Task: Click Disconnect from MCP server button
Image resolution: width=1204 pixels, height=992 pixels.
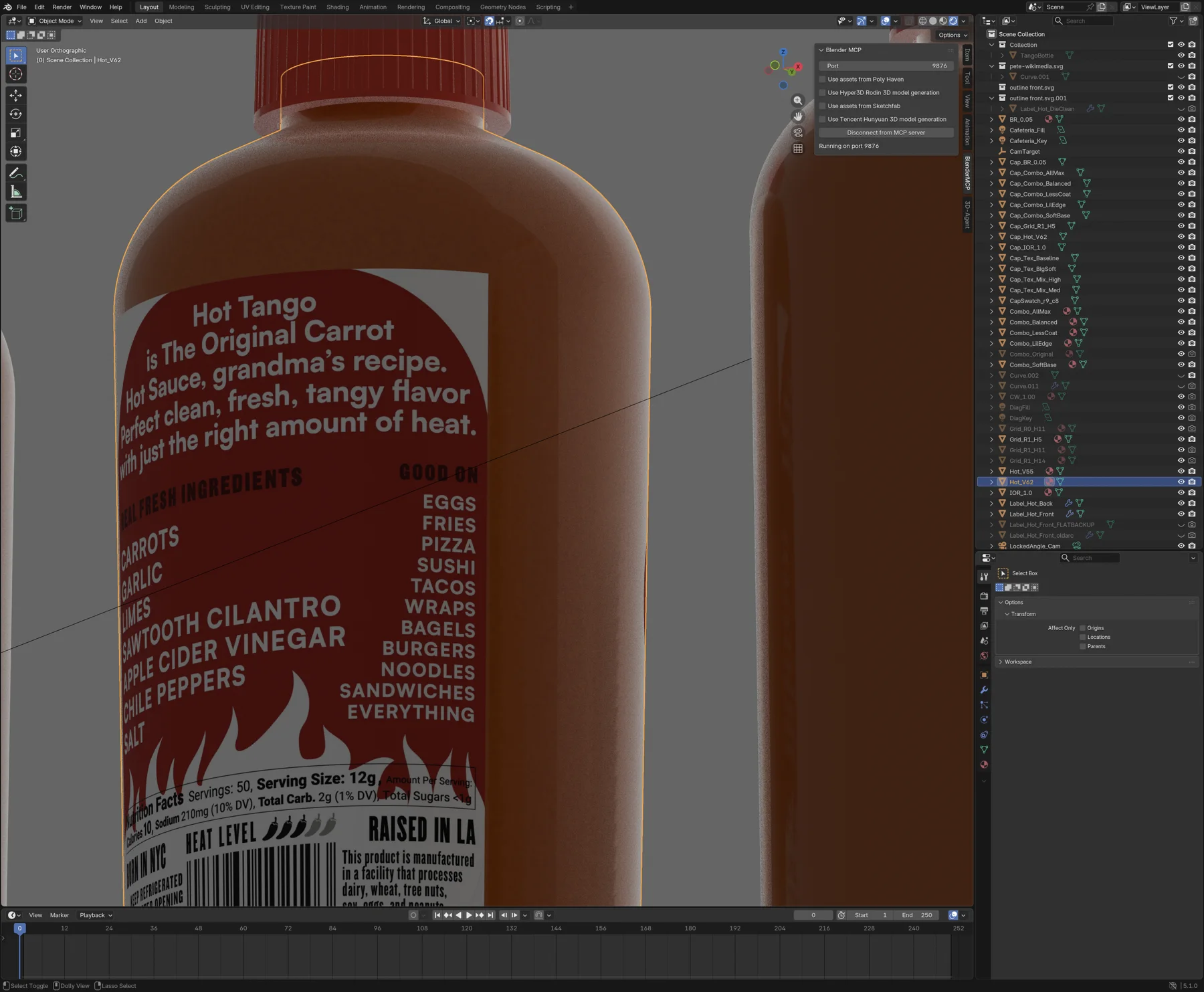Action: [886, 132]
